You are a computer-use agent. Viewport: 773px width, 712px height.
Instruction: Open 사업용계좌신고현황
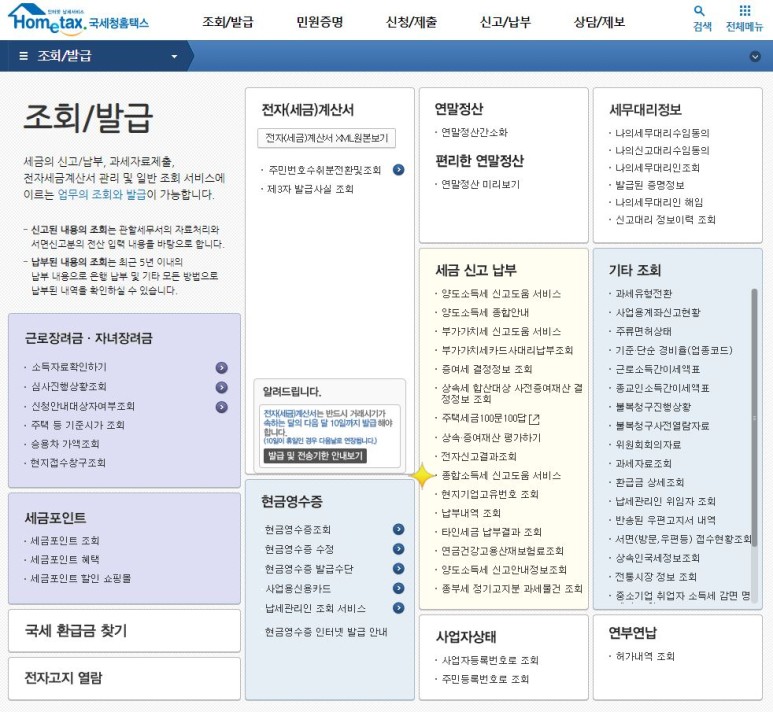point(658,313)
